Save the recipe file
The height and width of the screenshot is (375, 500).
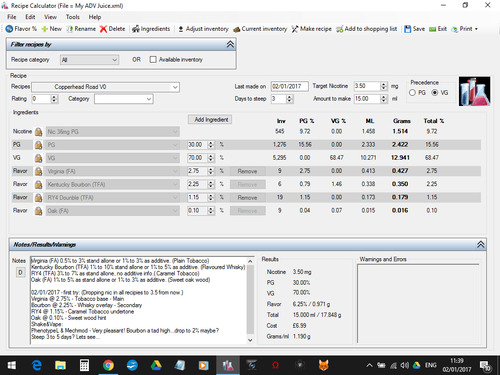[414, 29]
